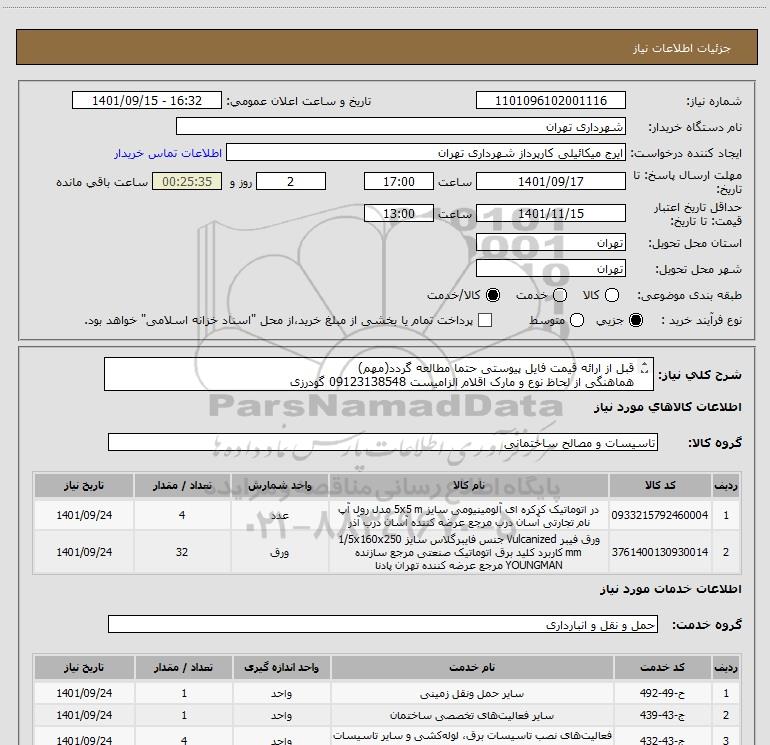Click service code ج-43-439
The image size is (770, 745).
pos(662,716)
